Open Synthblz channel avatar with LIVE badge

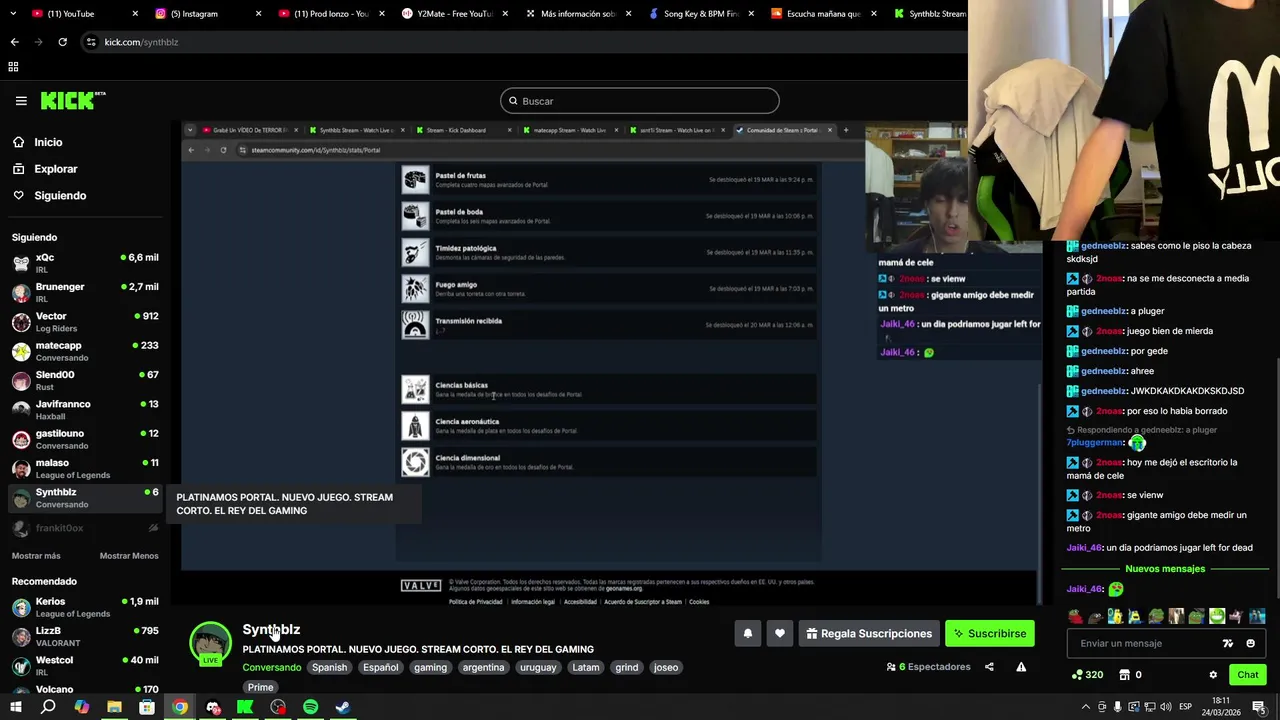[x=210, y=643]
